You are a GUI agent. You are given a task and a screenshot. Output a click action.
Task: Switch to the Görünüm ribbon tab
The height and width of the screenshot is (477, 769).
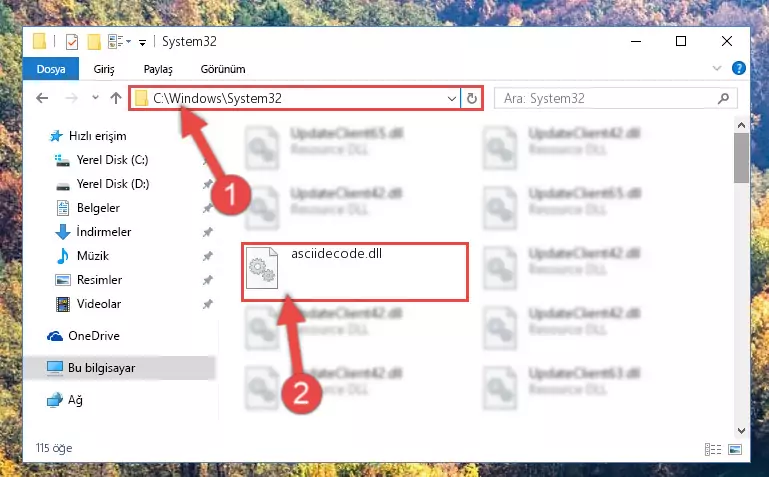(x=223, y=69)
